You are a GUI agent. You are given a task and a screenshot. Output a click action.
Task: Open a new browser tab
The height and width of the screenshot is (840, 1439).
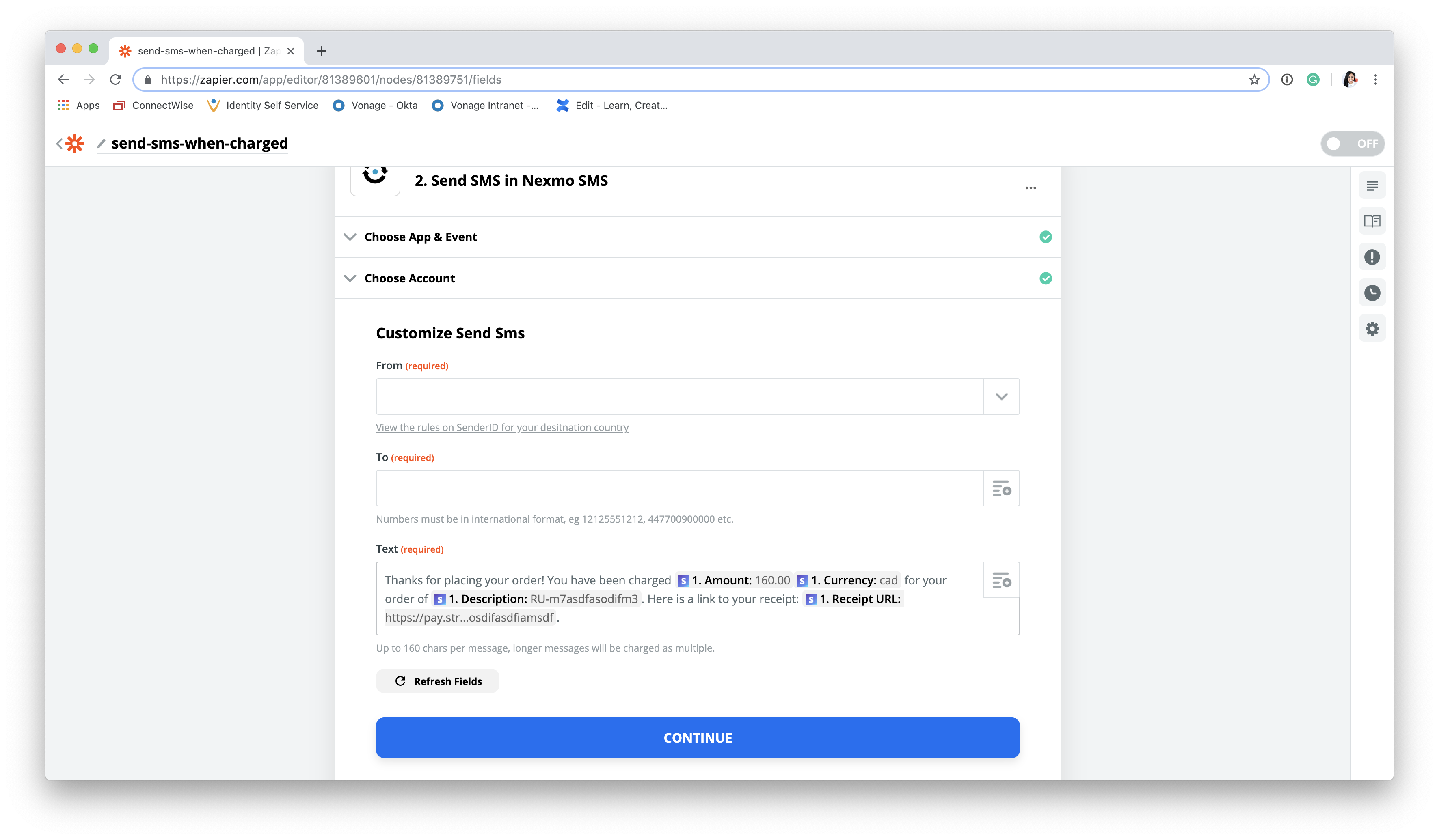tap(322, 52)
